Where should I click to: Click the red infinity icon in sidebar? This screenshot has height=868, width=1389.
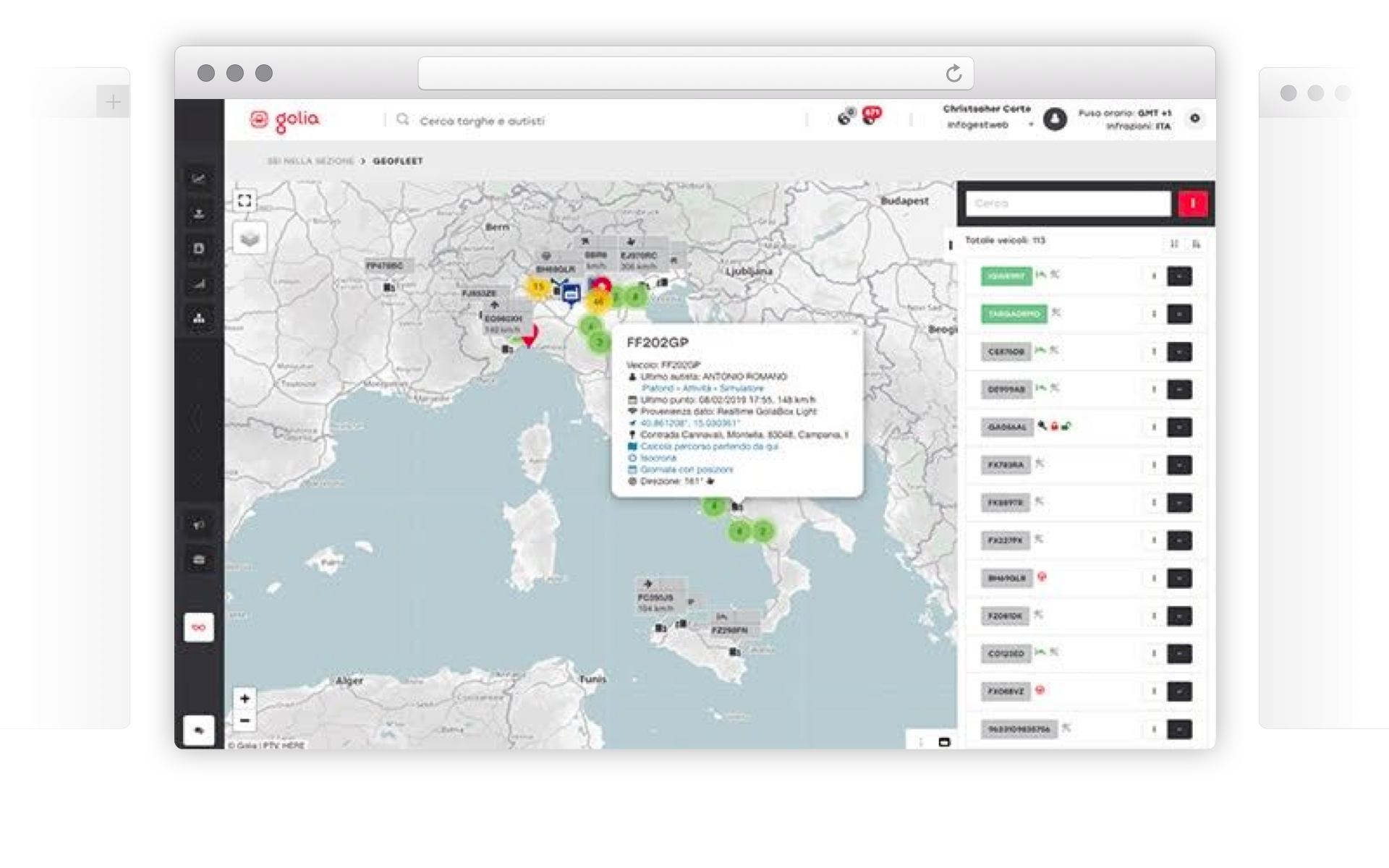pos(199,627)
